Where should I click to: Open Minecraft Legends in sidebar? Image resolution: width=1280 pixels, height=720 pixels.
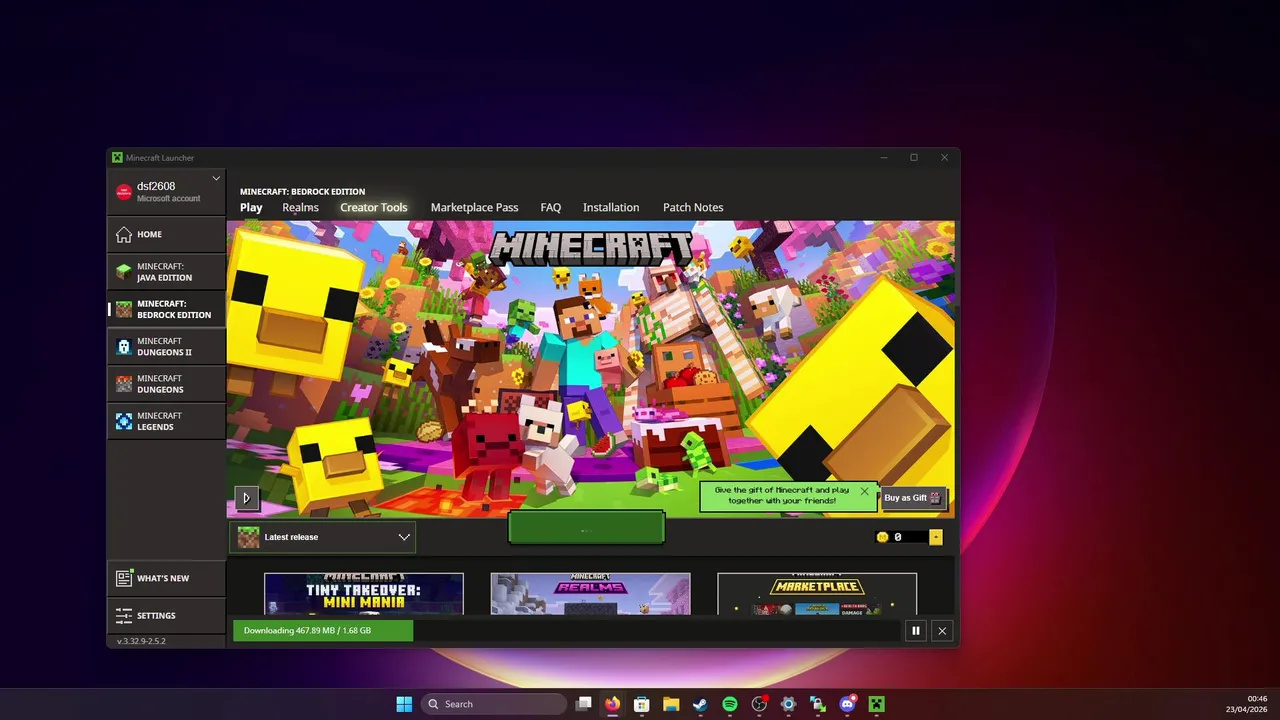166,421
